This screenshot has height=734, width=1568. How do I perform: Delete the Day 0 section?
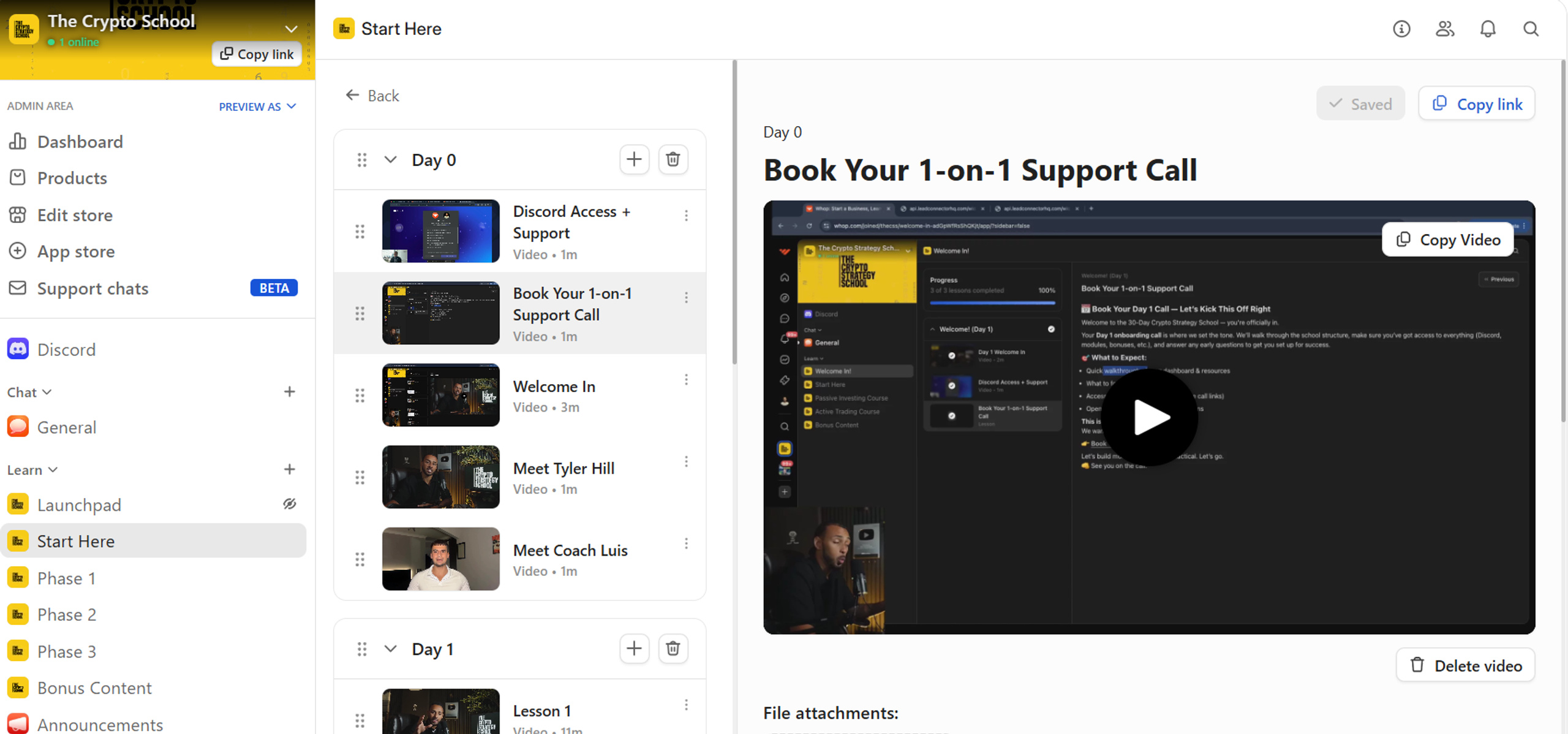coord(673,159)
